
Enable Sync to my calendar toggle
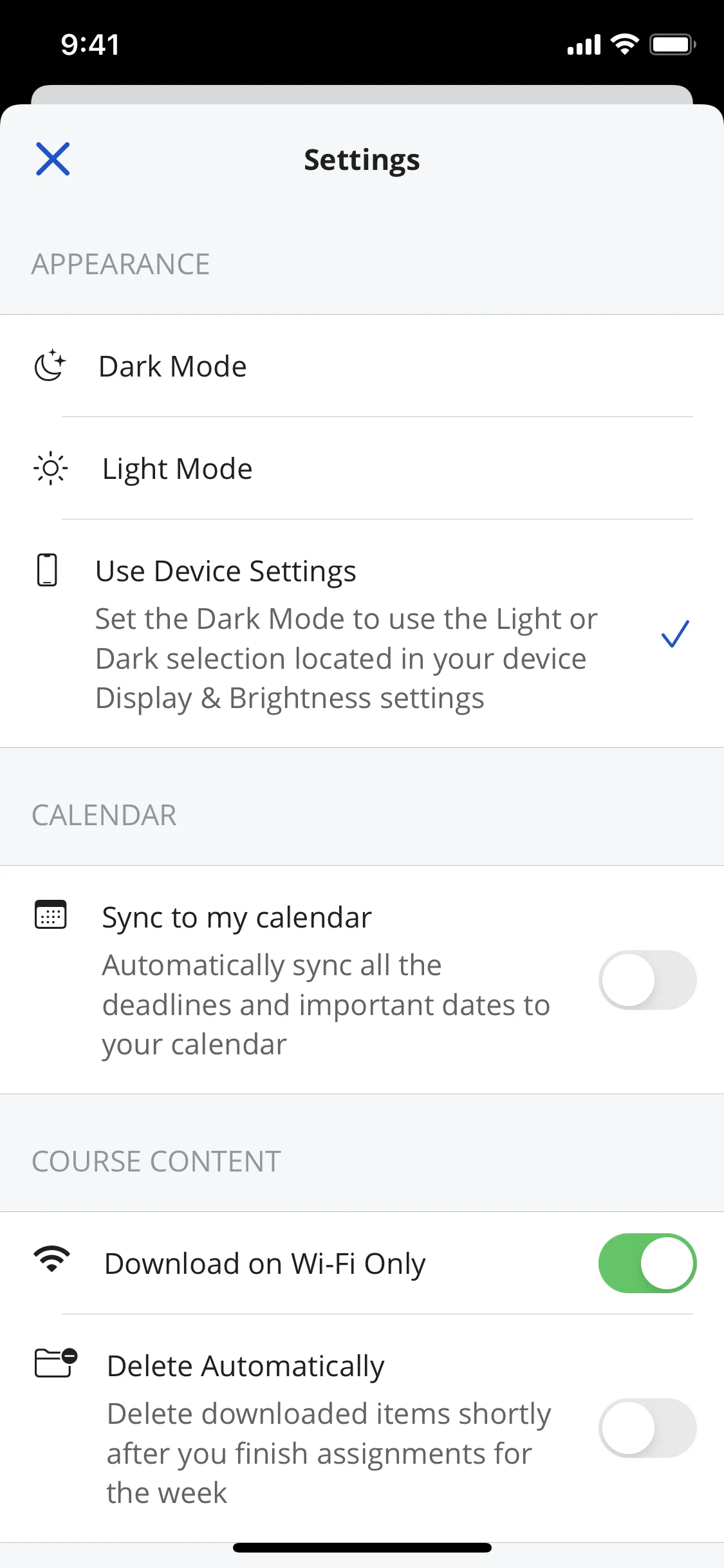pyautogui.click(x=647, y=980)
